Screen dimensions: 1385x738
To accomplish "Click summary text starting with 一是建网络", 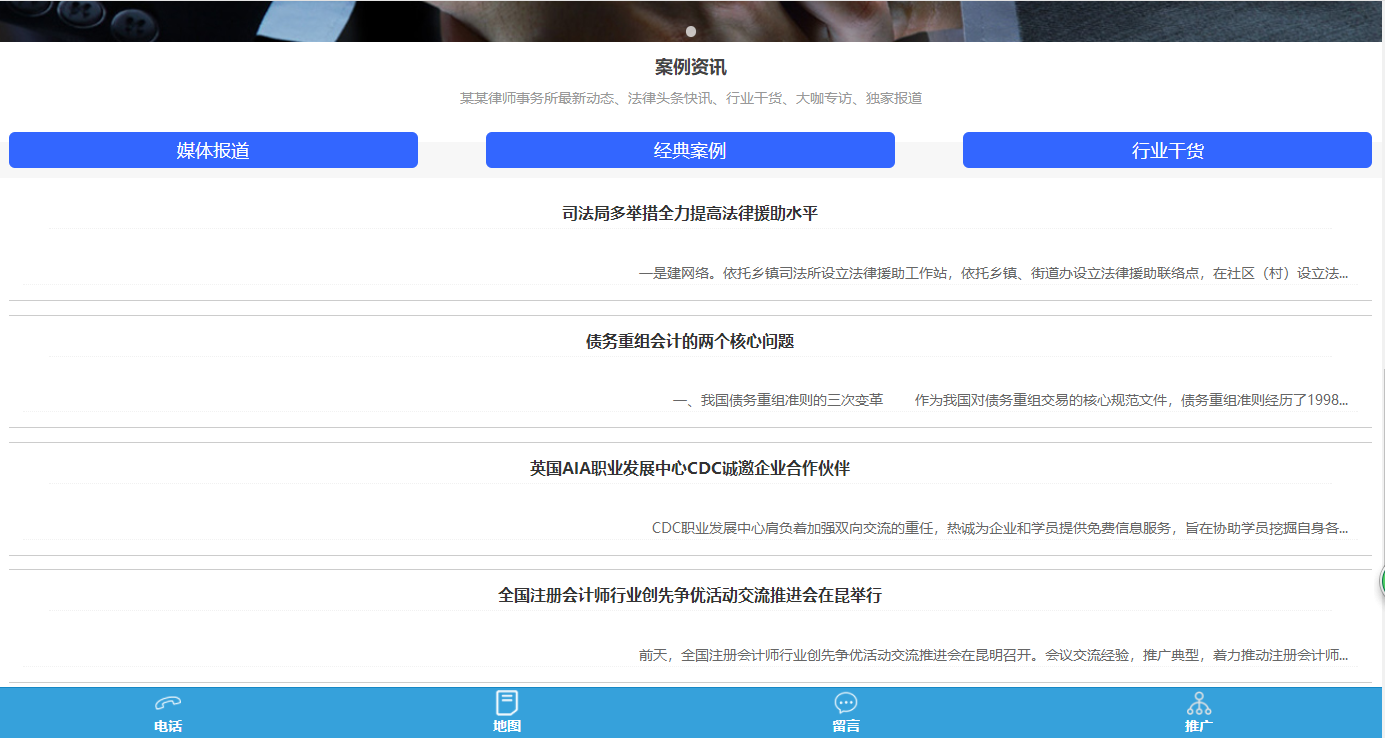I will tap(993, 273).
